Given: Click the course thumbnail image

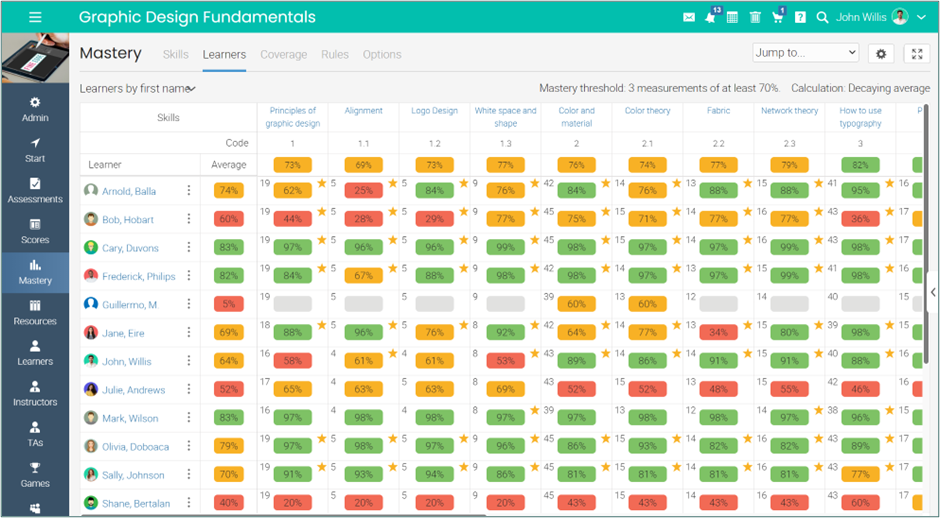Looking at the screenshot, I should [35, 58].
